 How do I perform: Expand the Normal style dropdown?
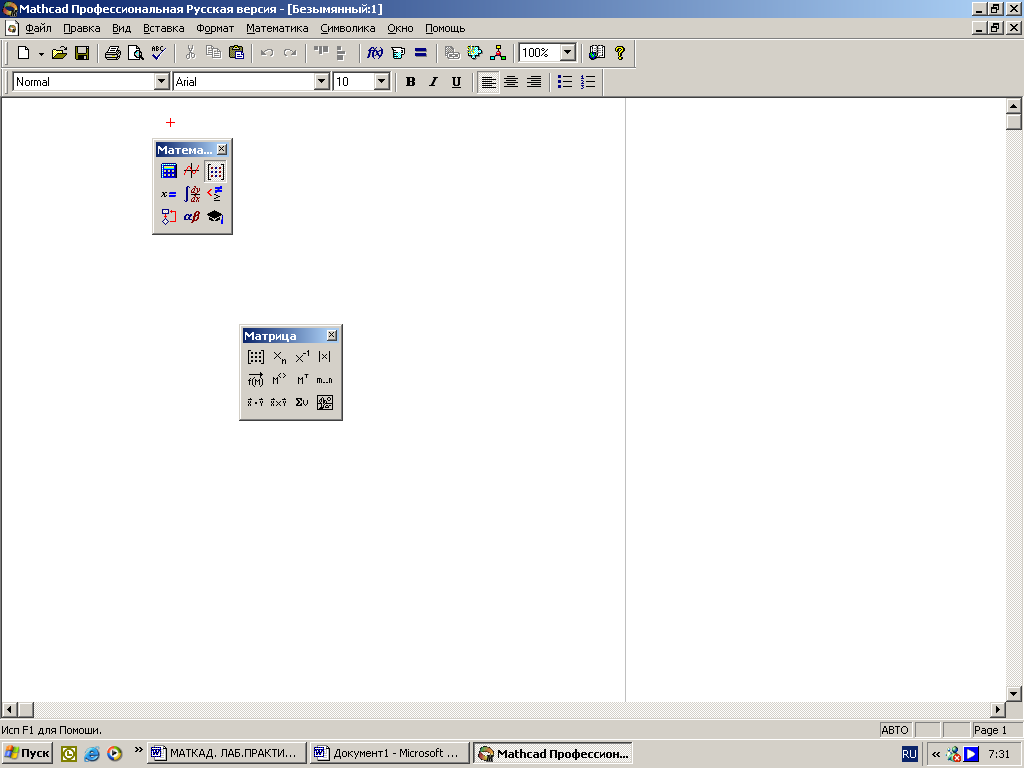tap(161, 82)
